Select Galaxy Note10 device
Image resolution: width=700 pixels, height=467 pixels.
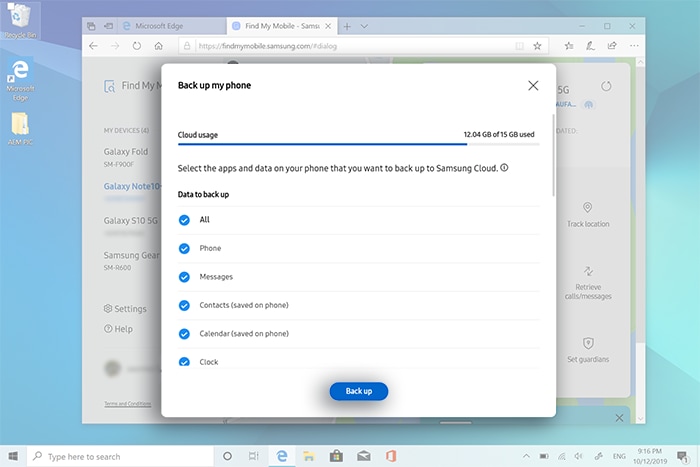coord(132,186)
